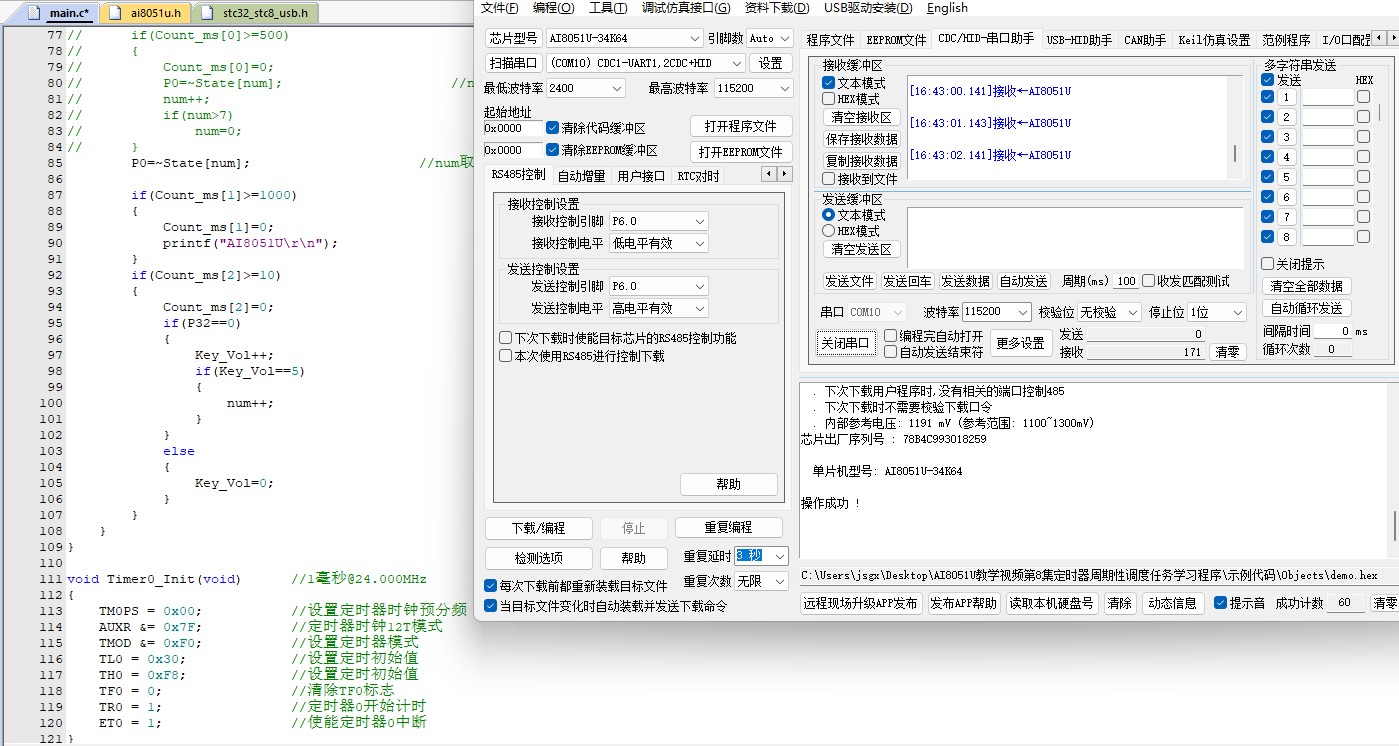Toggle the 提示音 checkbox
The height and width of the screenshot is (746, 1399).
point(1220,603)
